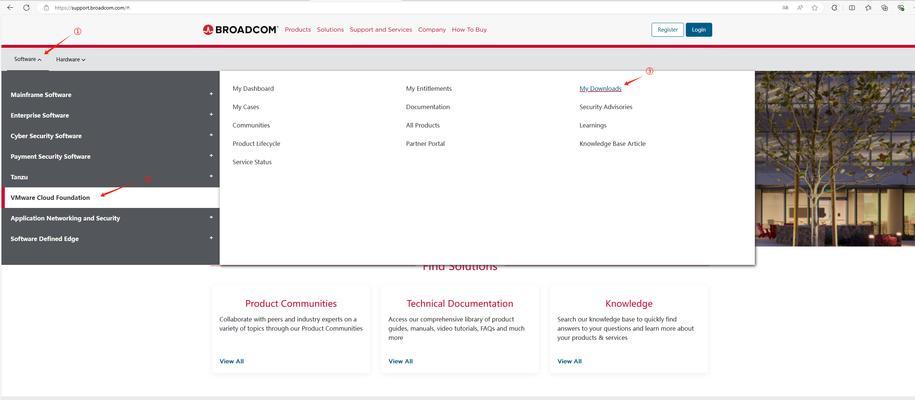Image resolution: width=915 pixels, height=400 pixels.
Task: Open My Downloads link
Action: coord(600,89)
